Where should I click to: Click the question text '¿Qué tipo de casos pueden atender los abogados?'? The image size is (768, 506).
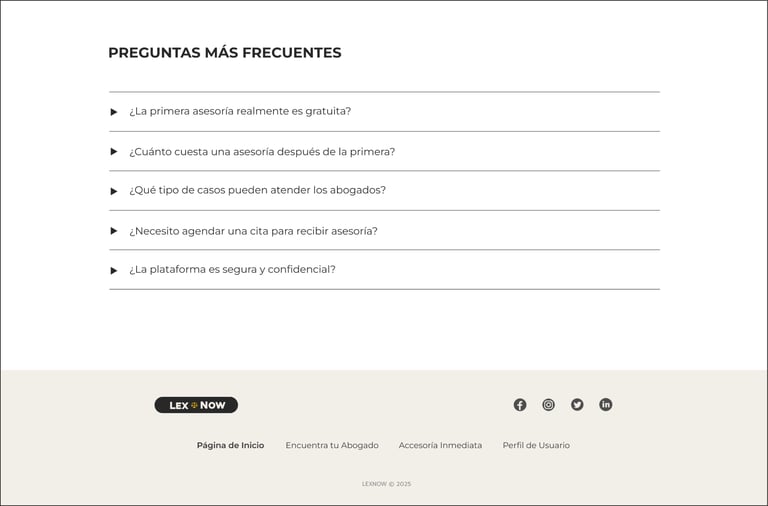pos(257,190)
